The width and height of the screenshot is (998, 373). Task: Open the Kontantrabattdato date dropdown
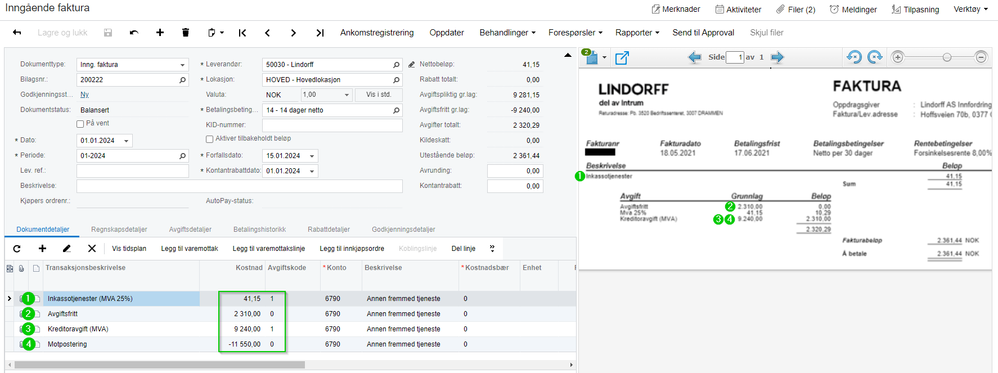312,171
